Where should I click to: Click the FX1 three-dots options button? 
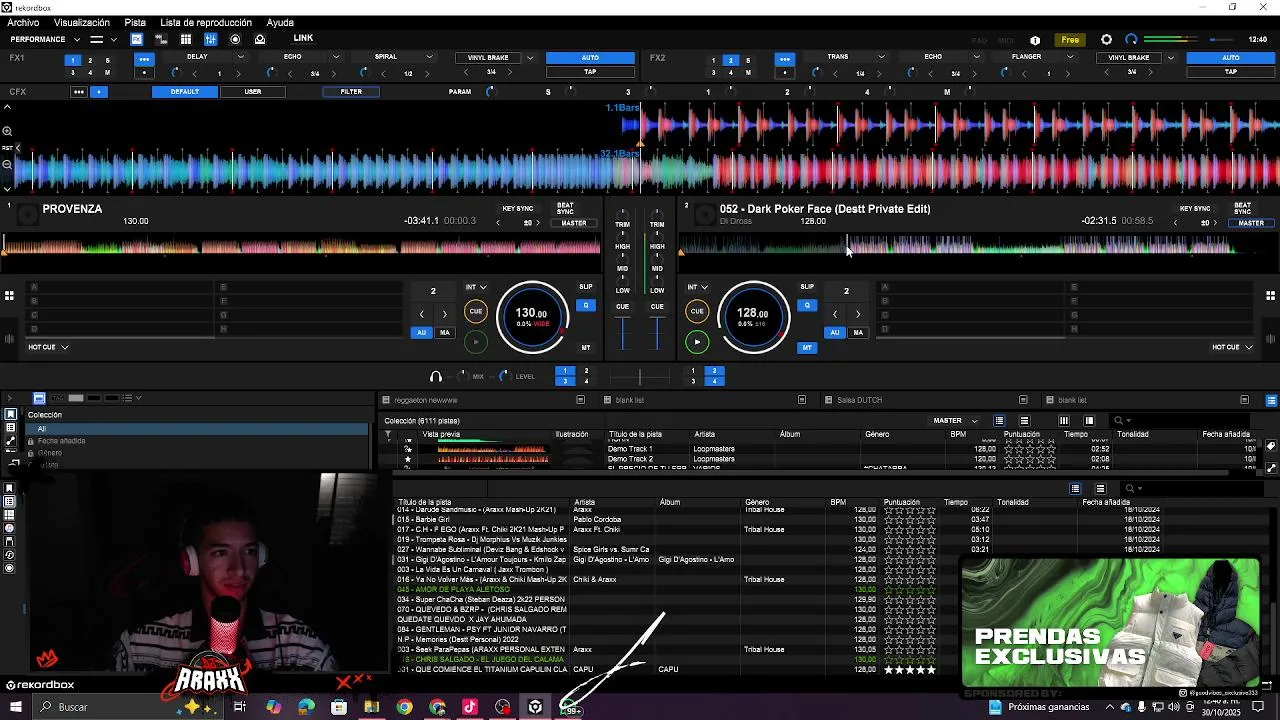(144, 59)
